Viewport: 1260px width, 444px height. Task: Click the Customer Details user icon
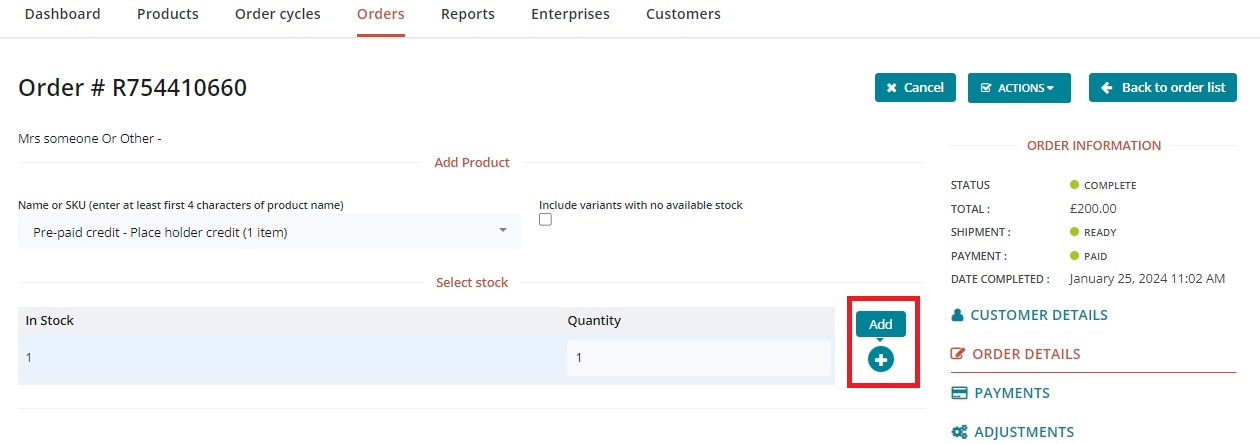[x=958, y=315]
